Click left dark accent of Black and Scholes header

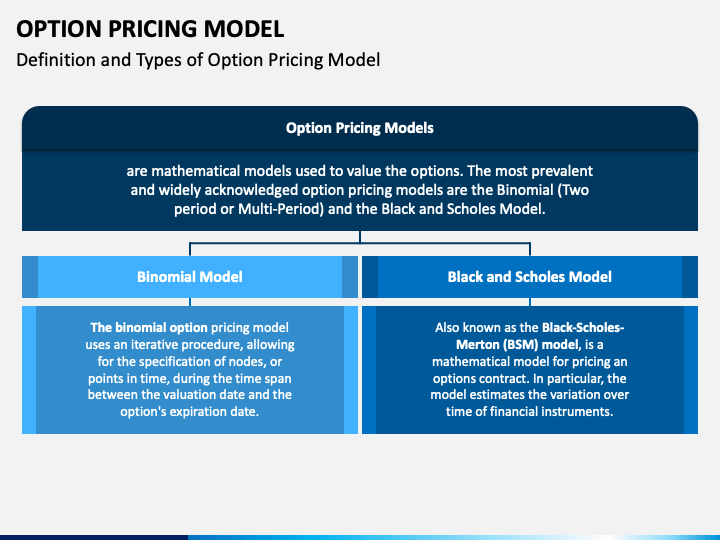tap(370, 277)
